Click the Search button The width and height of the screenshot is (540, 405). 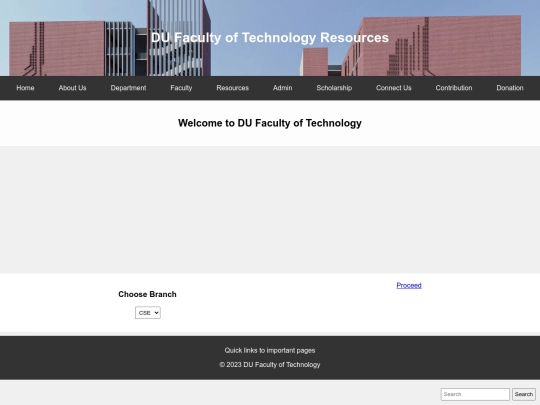pos(524,394)
